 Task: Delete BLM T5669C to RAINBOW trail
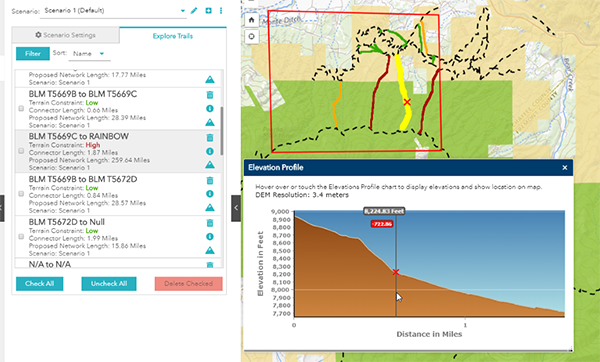[210, 137]
